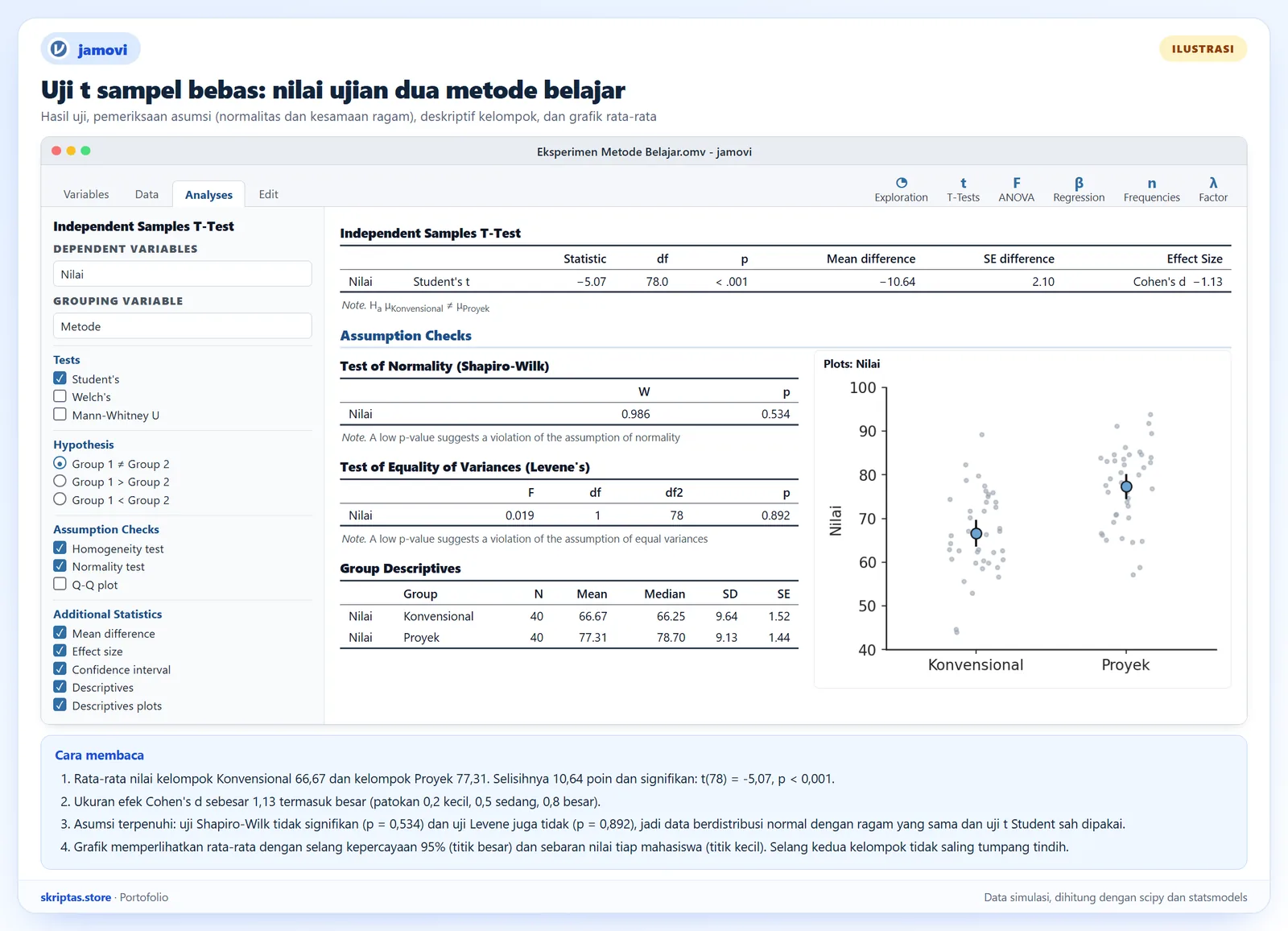This screenshot has width=1288, height=931.
Task: Click the Mean difference value −10.64
Action: (897, 282)
